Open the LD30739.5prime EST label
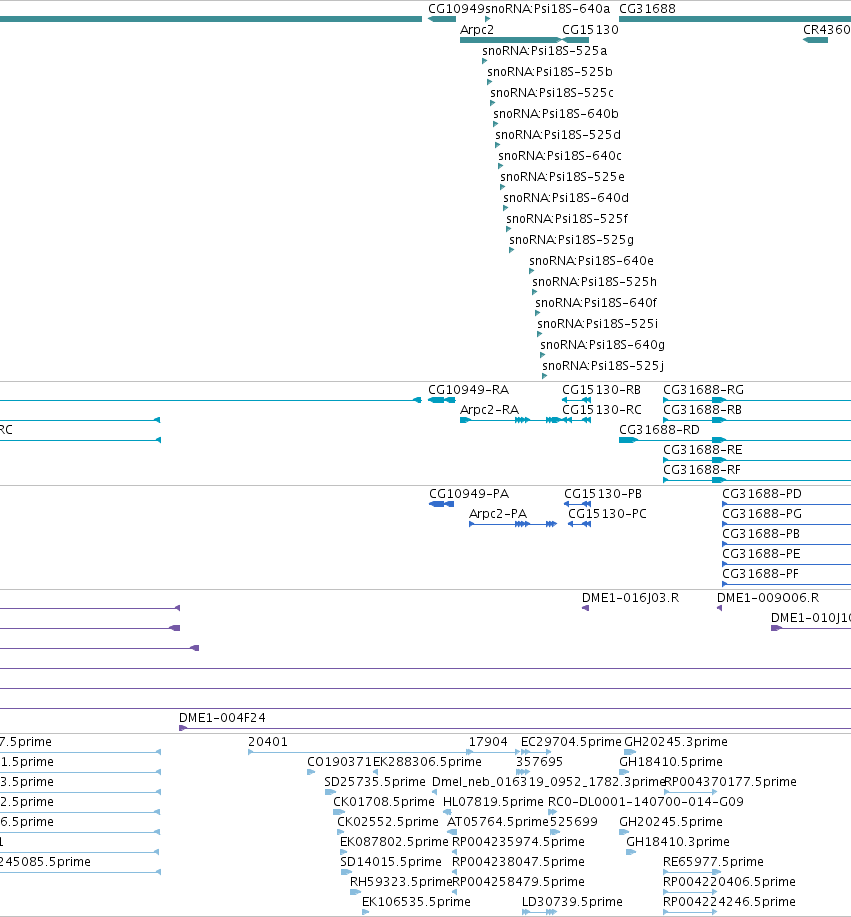This screenshot has height=917, width=851. coord(572,902)
